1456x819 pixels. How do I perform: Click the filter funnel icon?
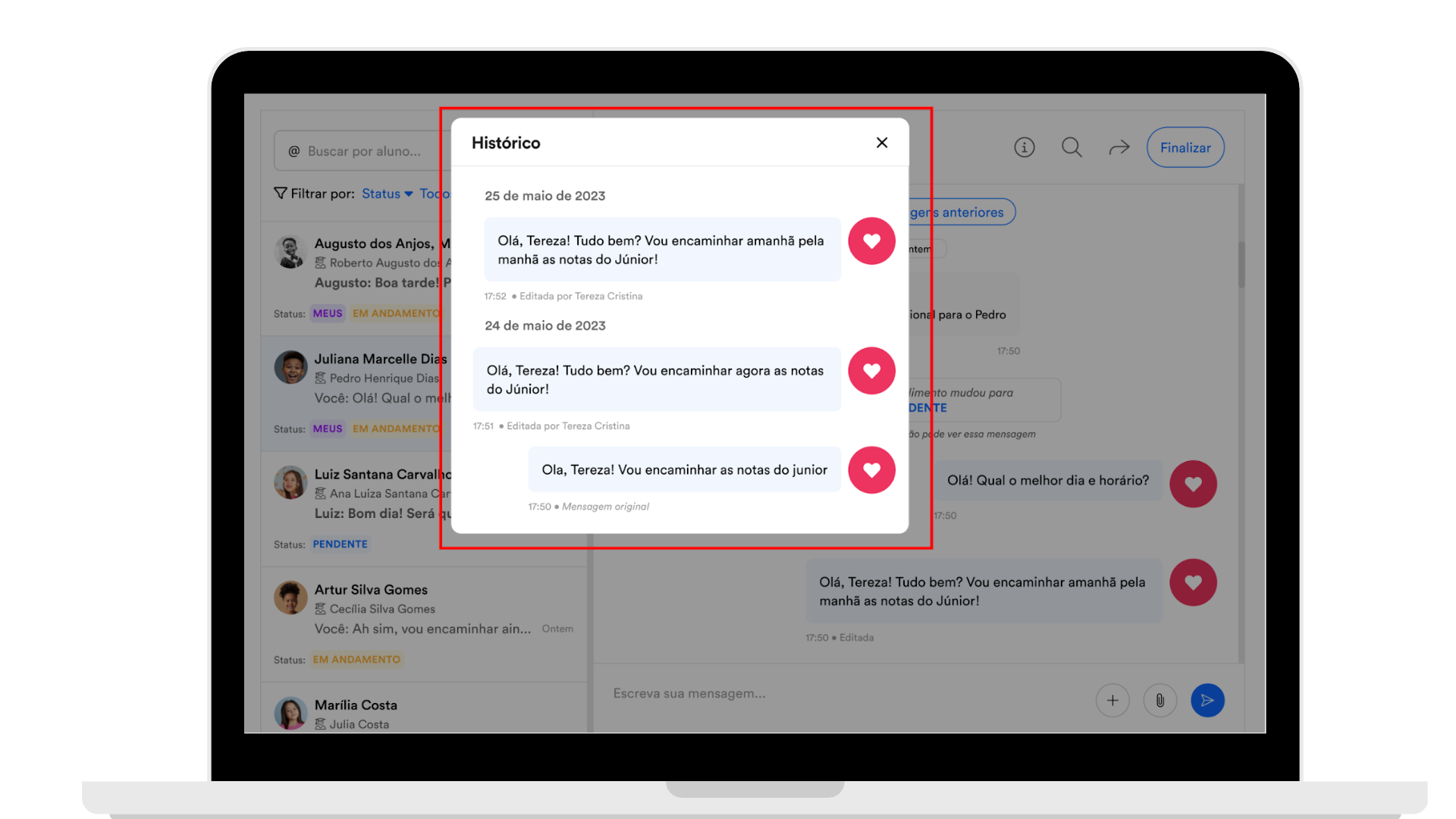(x=281, y=193)
